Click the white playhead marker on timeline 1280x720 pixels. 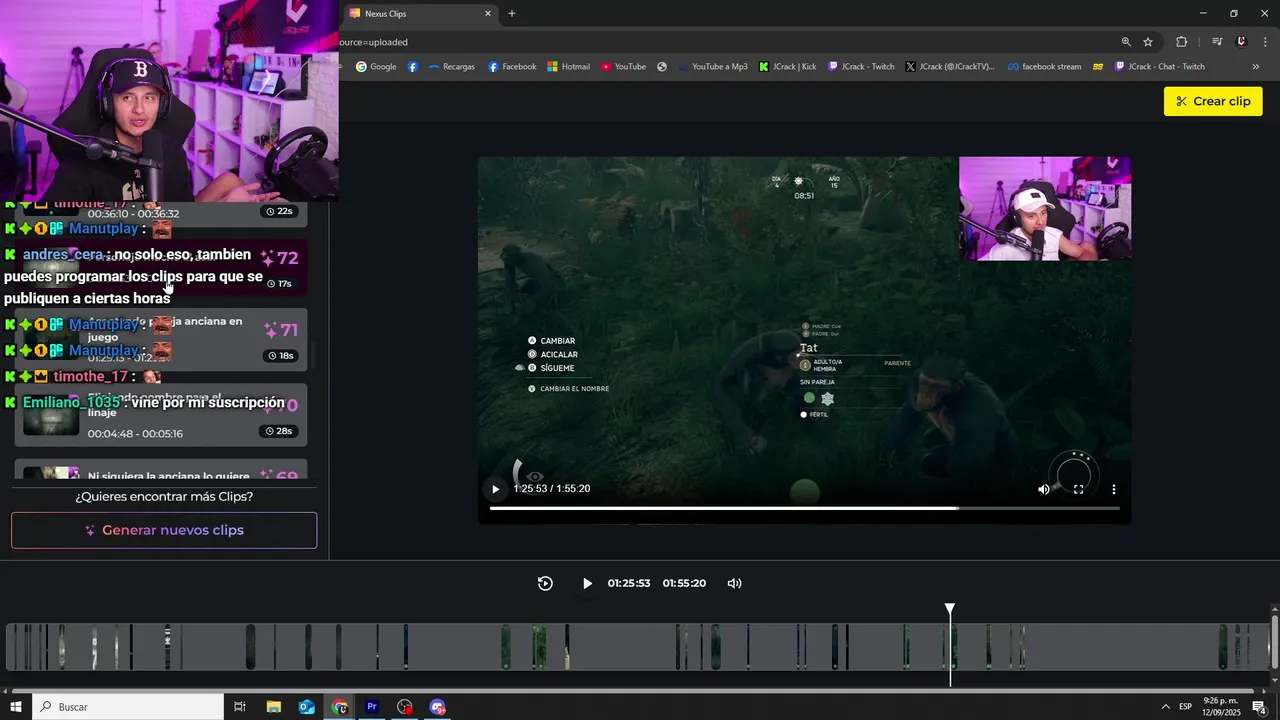(950, 608)
